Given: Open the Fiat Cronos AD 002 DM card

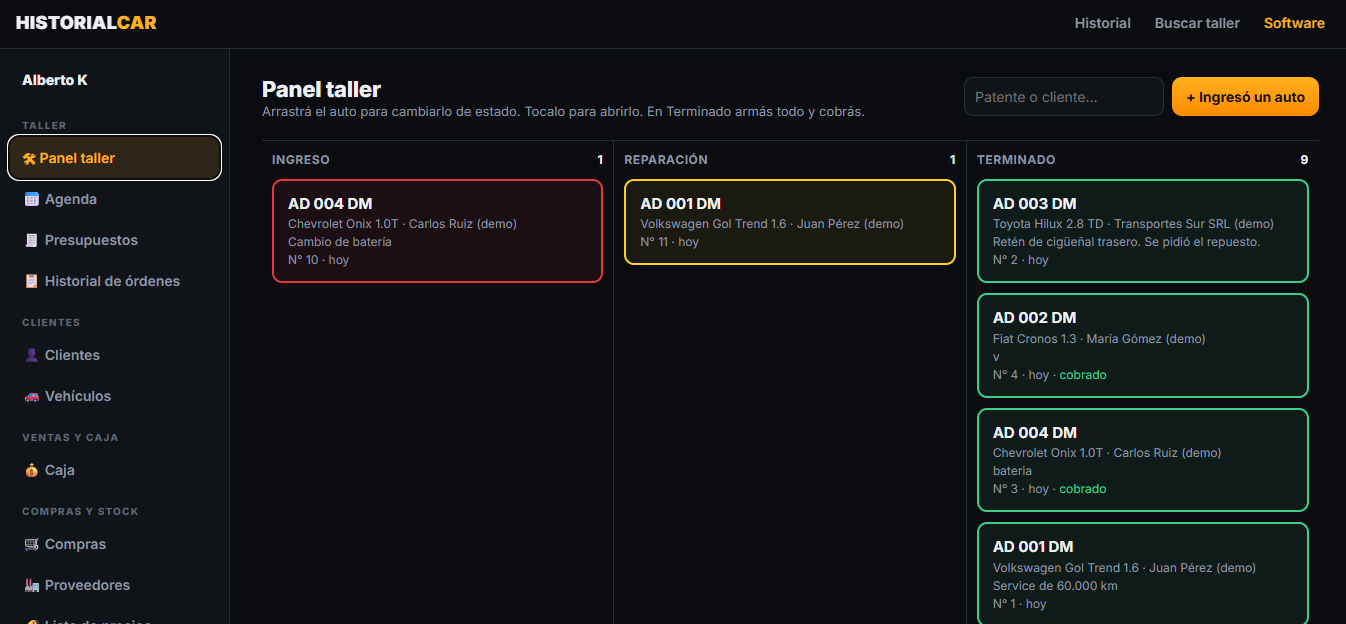Looking at the screenshot, I should click(1142, 345).
